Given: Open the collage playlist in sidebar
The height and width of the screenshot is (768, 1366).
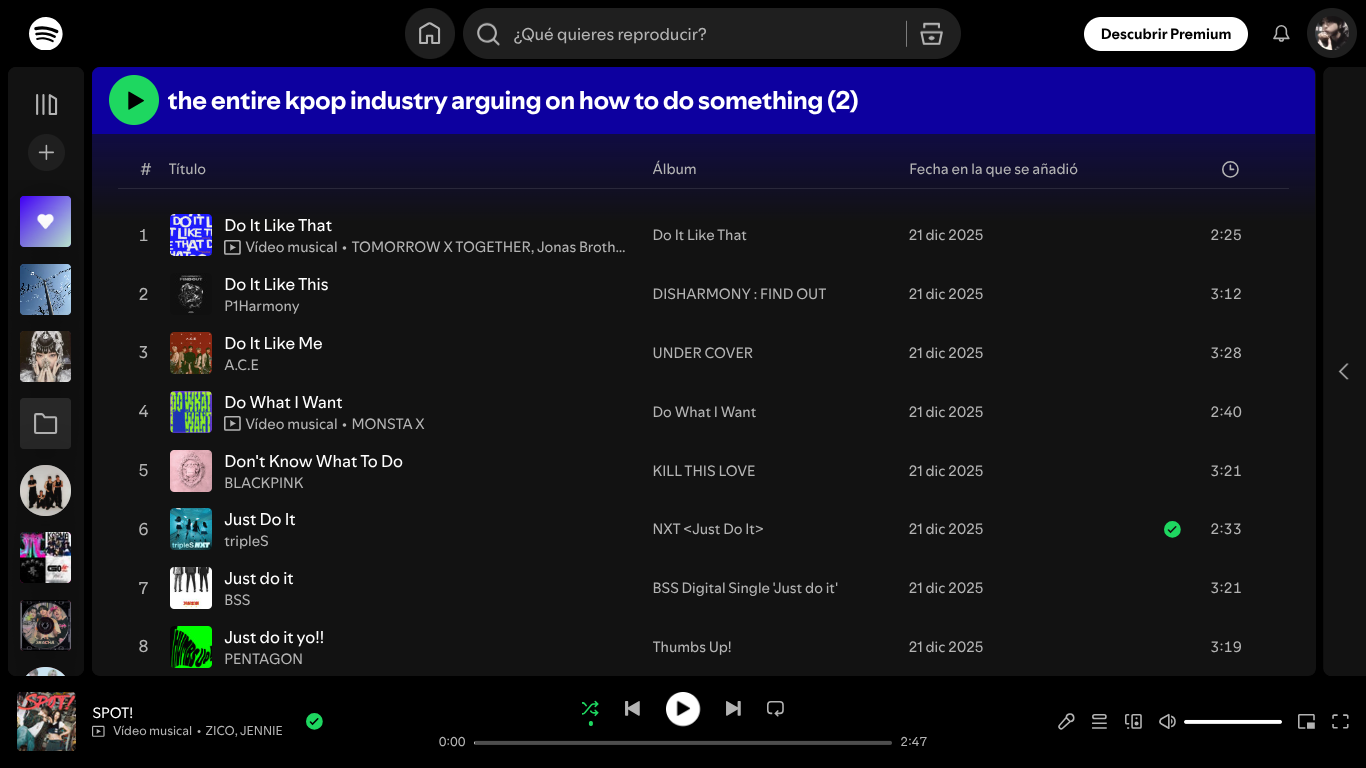Looking at the screenshot, I should 46,558.
